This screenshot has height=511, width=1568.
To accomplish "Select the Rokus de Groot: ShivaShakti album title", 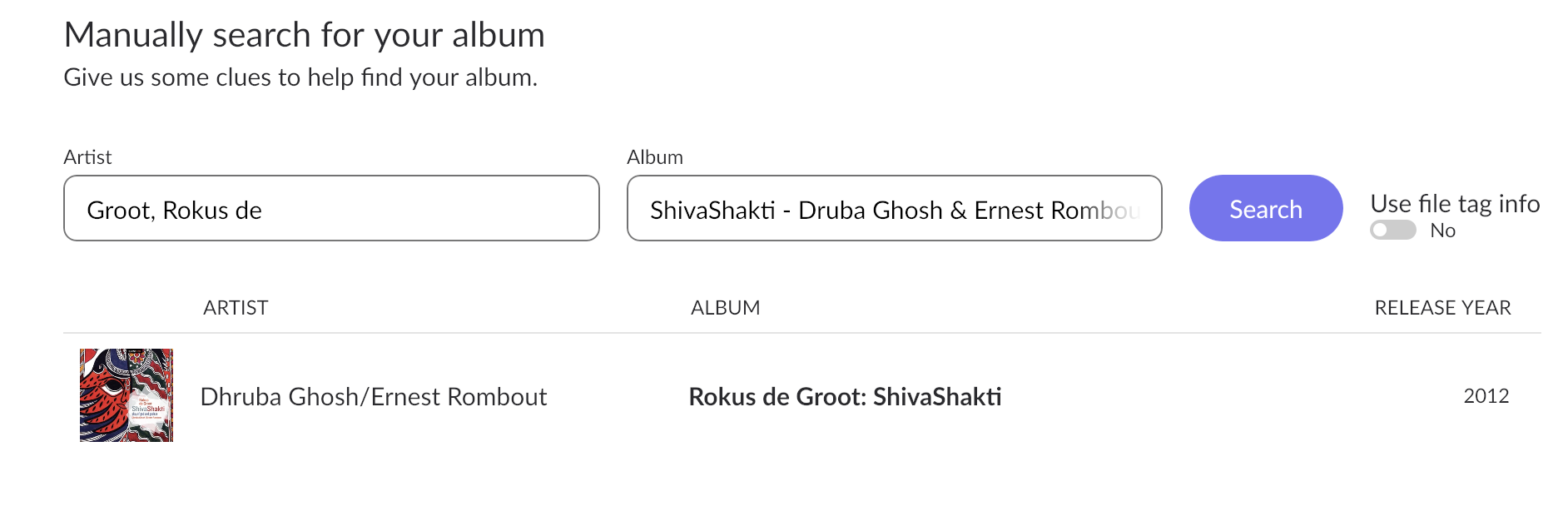I will (x=845, y=397).
